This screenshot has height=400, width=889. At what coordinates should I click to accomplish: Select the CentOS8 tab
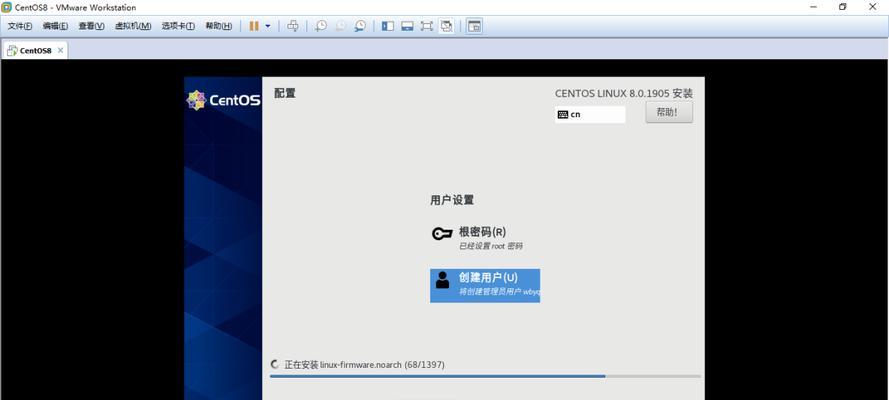pos(35,50)
